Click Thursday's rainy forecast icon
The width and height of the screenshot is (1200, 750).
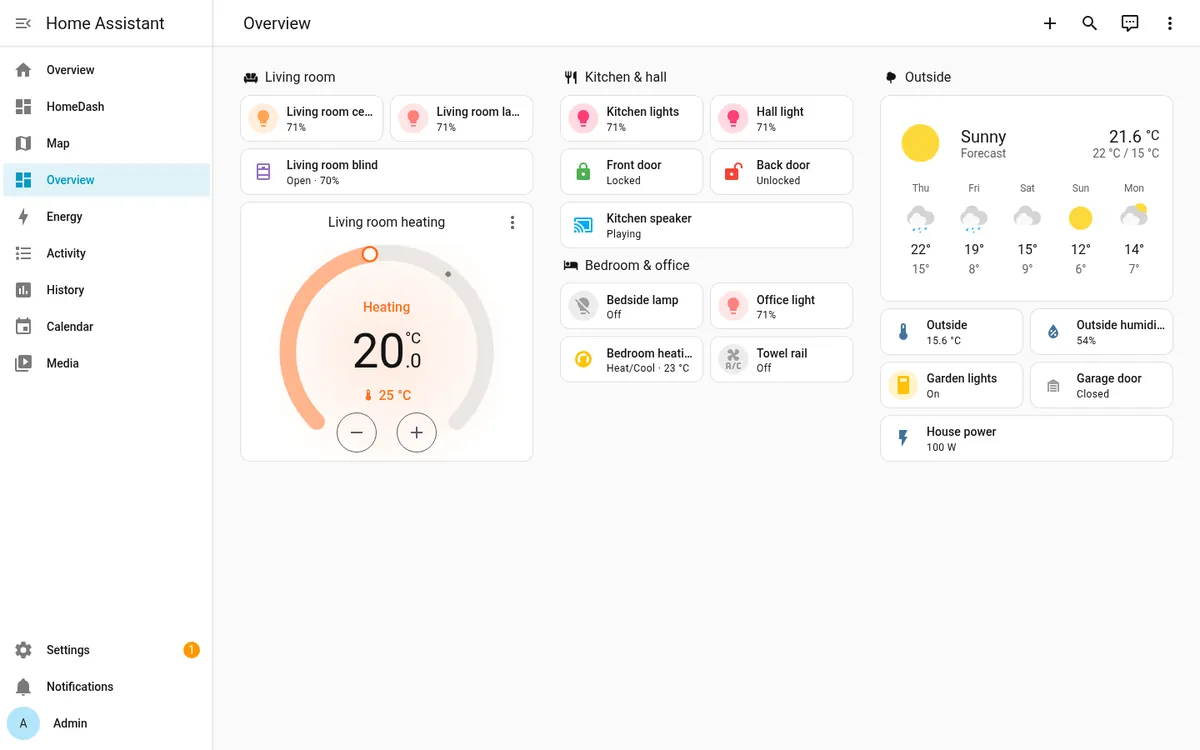coord(921,218)
